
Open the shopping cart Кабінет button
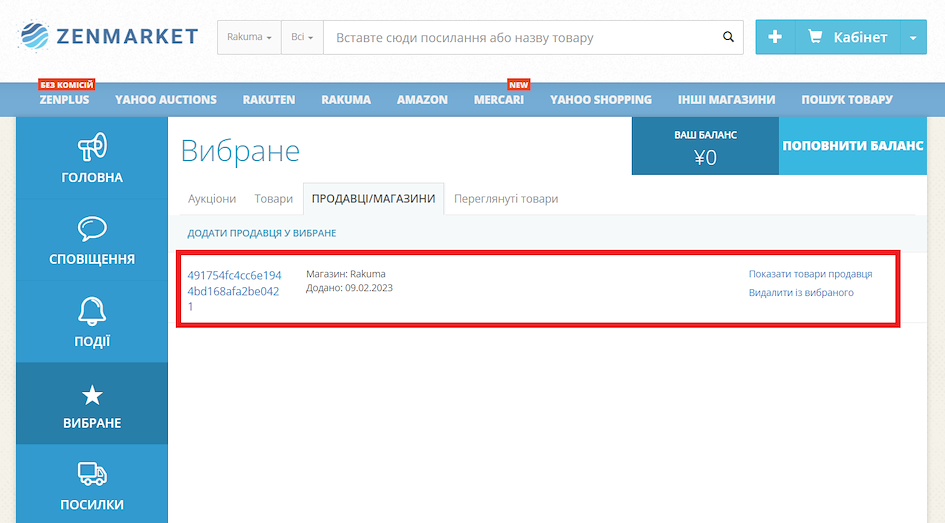(848, 37)
